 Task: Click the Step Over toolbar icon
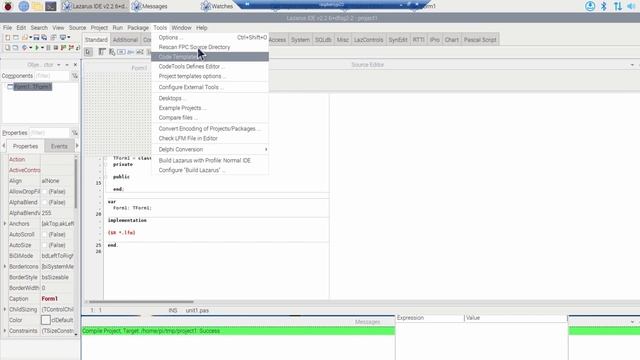click(71, 48)
